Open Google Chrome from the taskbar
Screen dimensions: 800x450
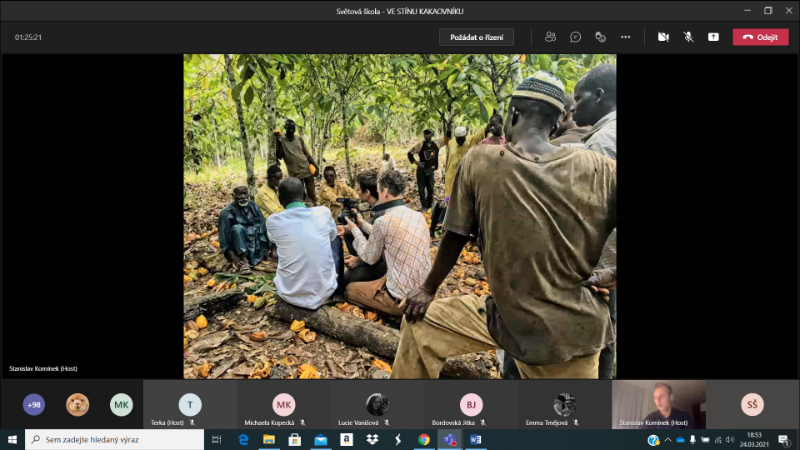click(424, 439)
